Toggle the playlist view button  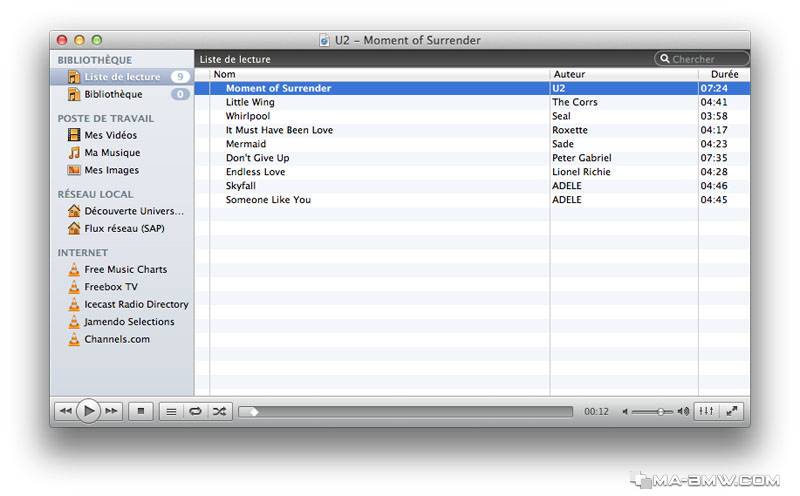(171, 411)
